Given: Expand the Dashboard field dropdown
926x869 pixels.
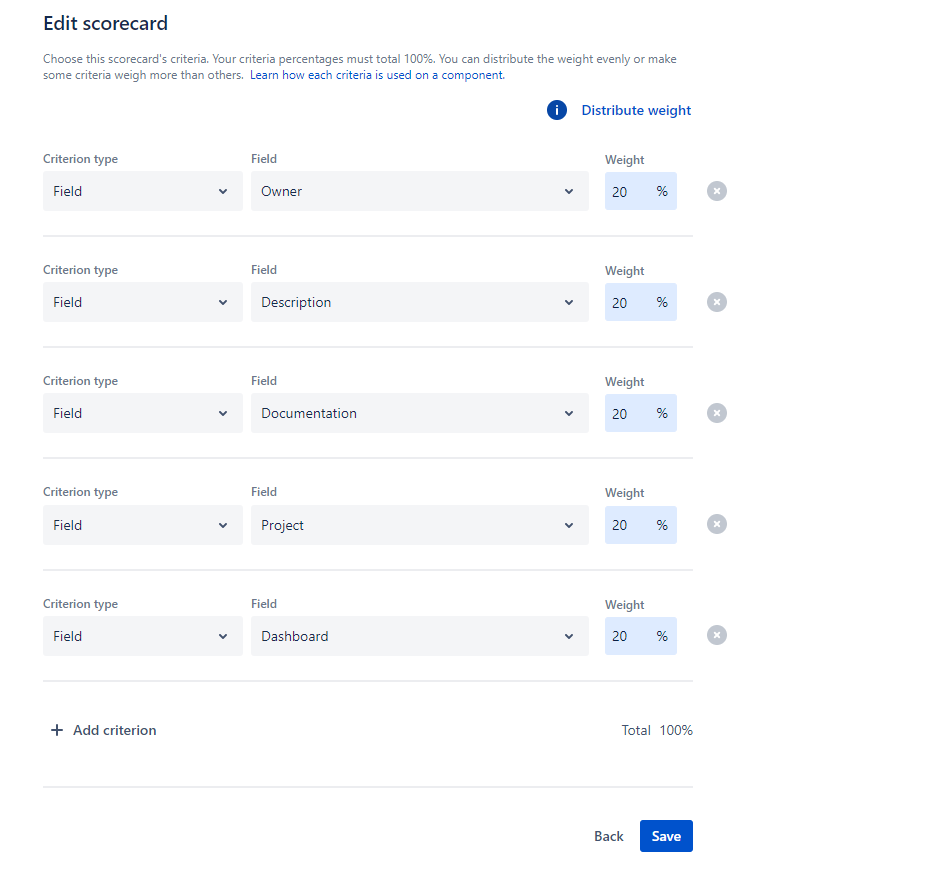Looking at the screenshot, I should pos(419,636).
